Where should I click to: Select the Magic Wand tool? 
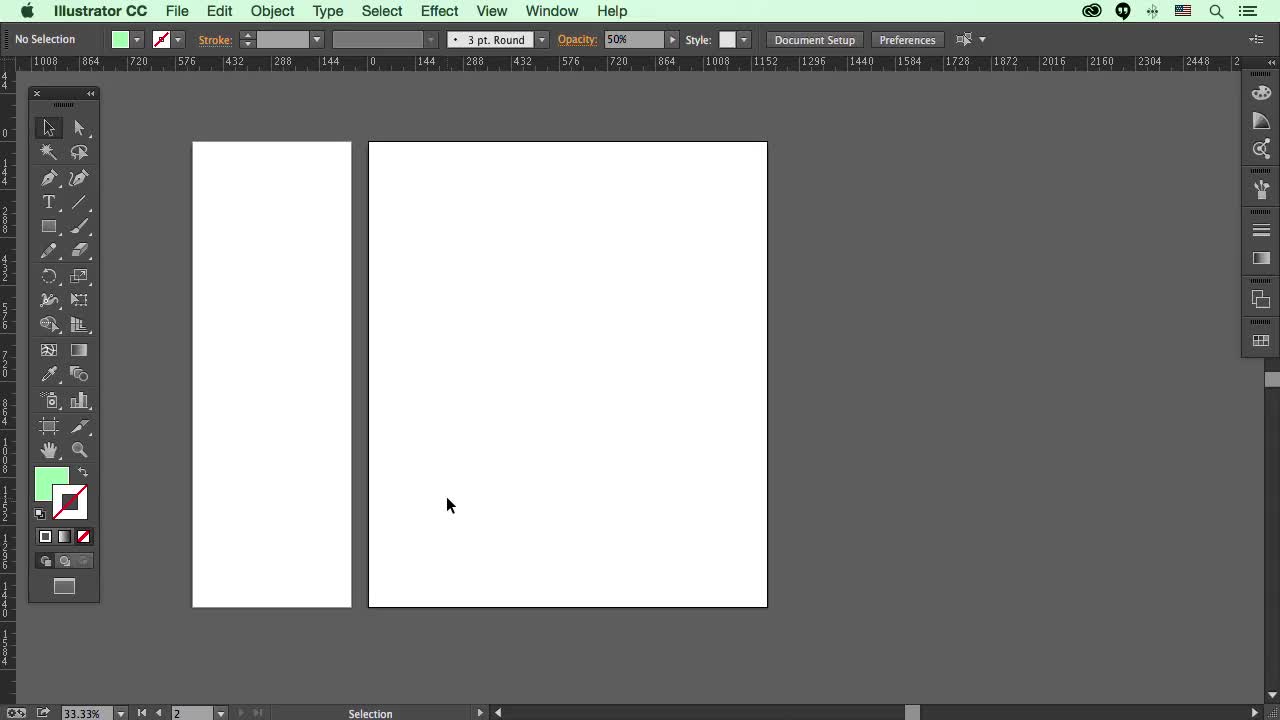(x=49, y=151)
